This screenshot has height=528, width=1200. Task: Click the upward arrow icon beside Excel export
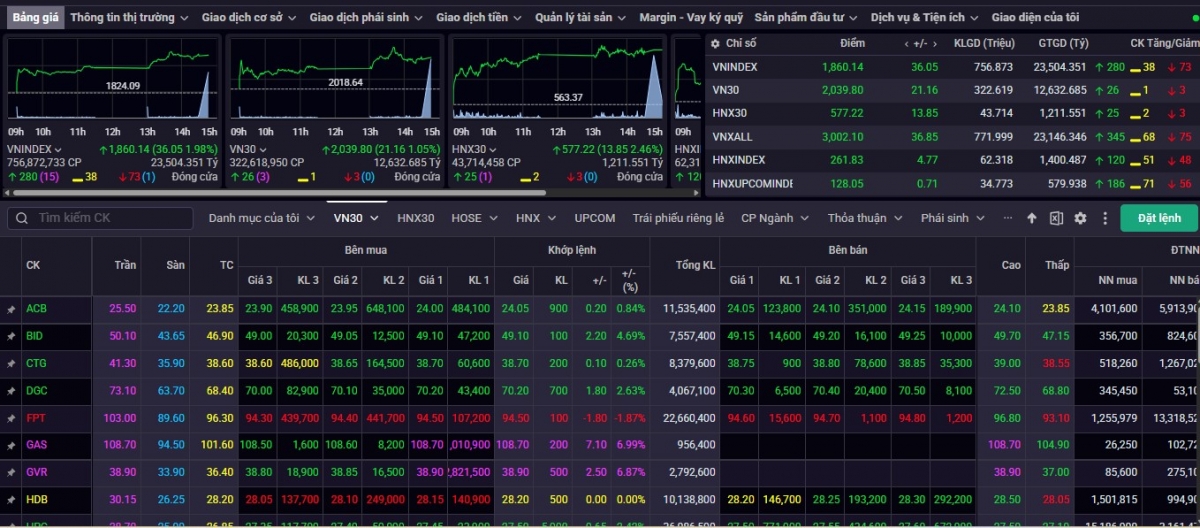tap(1032, 218)
